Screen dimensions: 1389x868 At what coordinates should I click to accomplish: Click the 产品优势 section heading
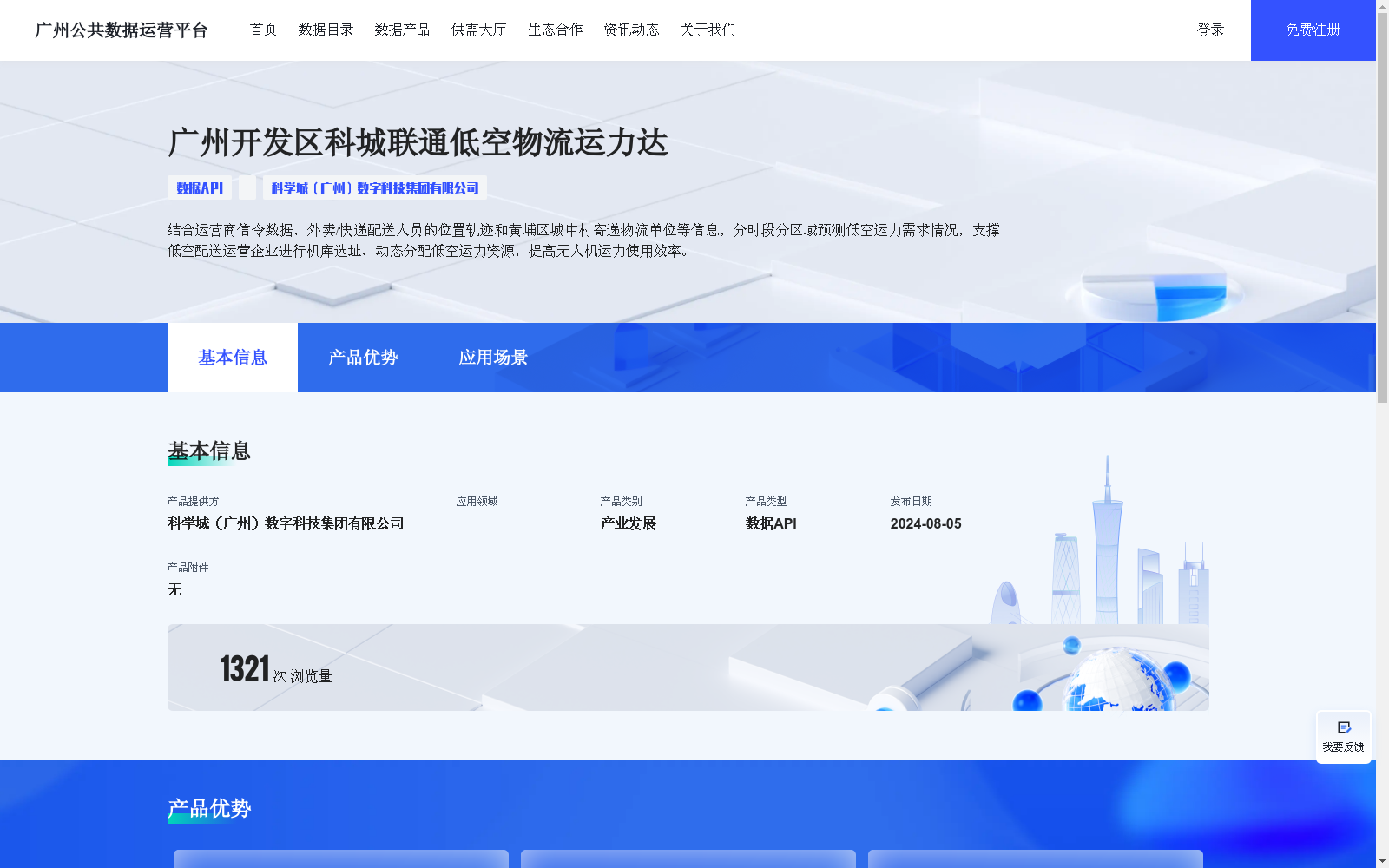pyautogui.click(x=209, y=809)
